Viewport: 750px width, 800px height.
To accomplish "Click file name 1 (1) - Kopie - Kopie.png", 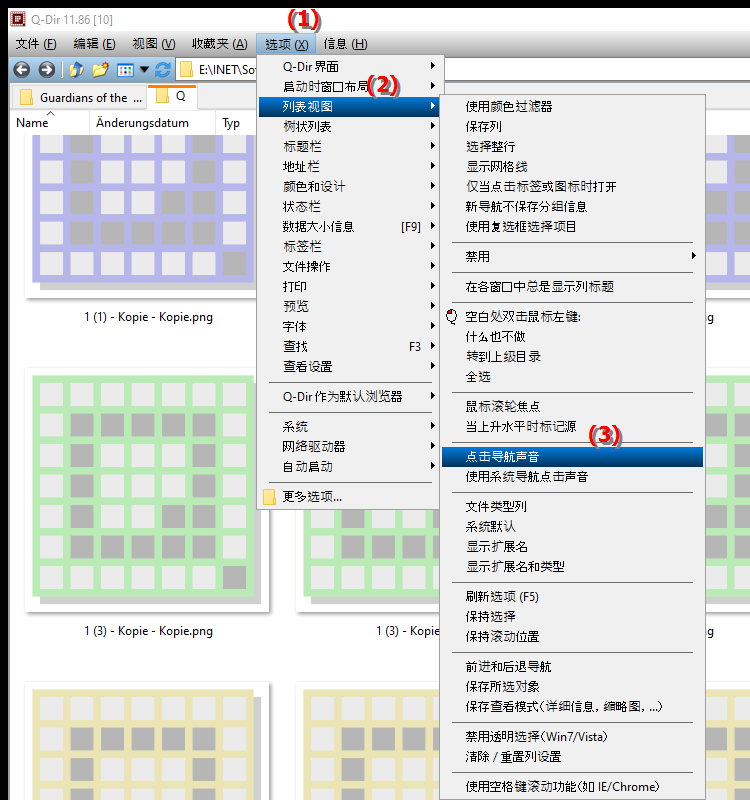I will click(x=148, y=317).
